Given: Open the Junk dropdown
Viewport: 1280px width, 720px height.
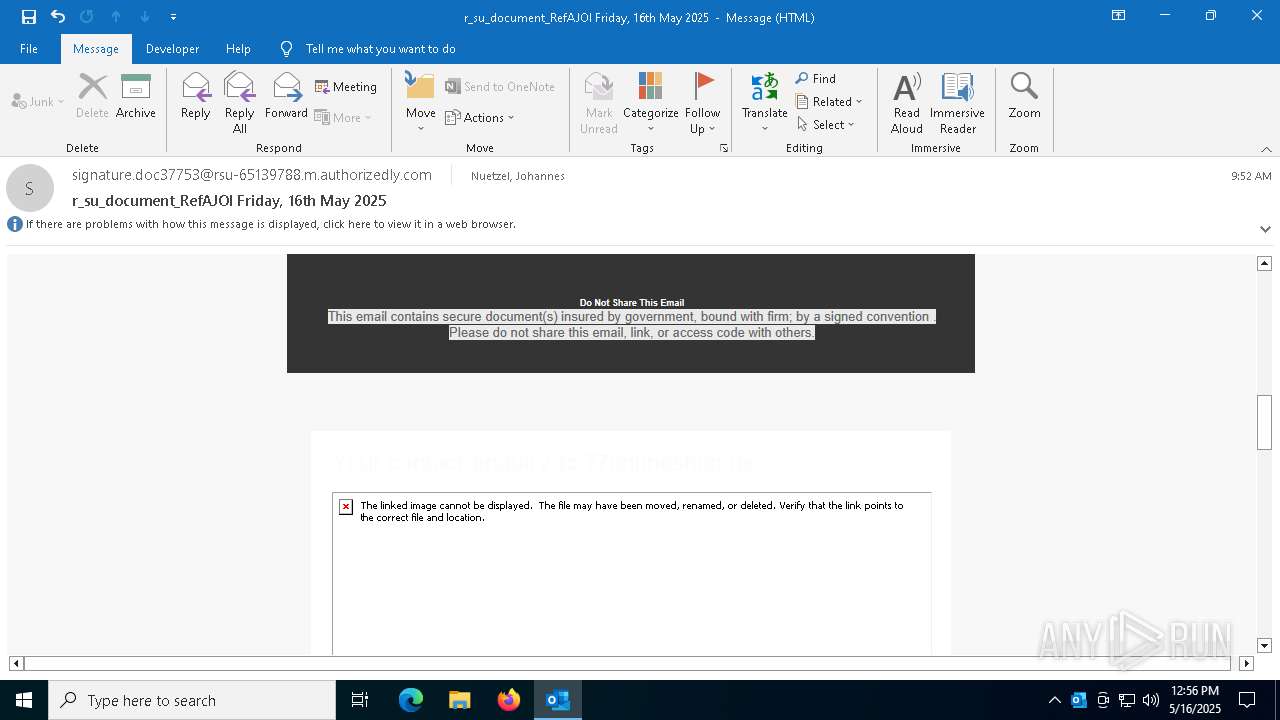Looking at the screenshot, I should coord(38,101).
